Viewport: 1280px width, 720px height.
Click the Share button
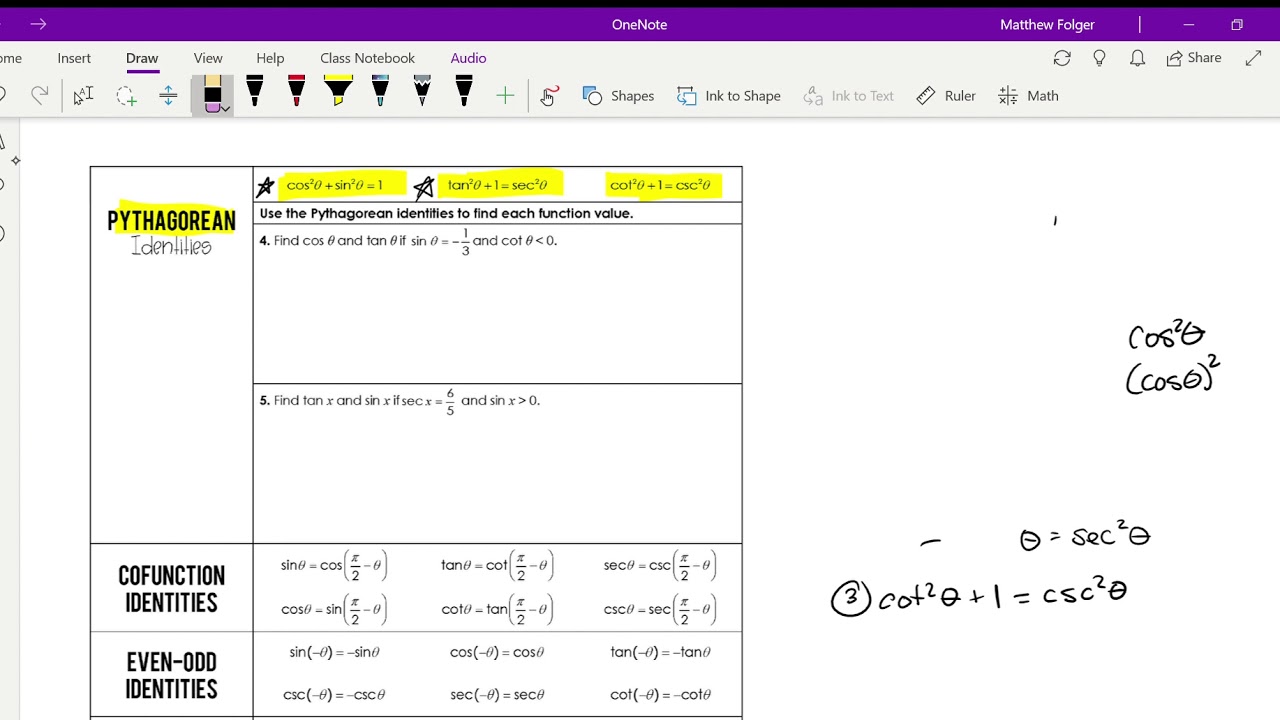tap(1194, 58)
